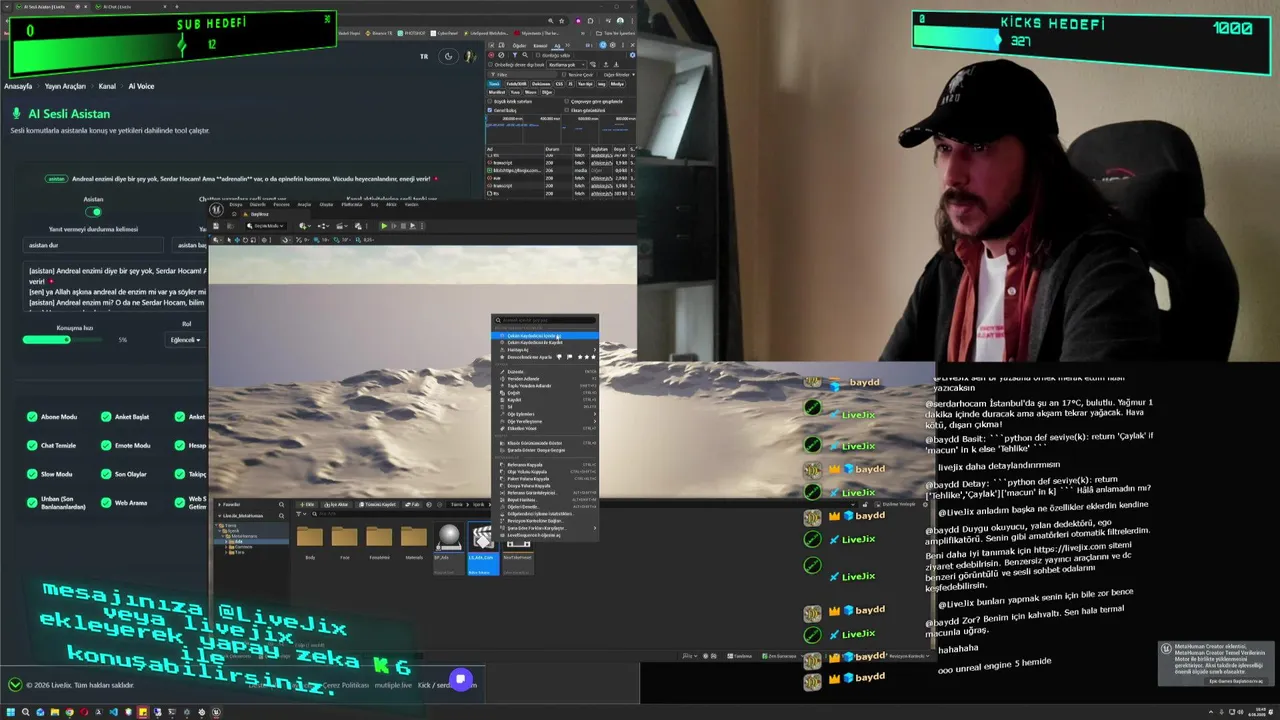This screenshot has height=720, width=1280.
Task: Expand the Öğe Eylemleri submenu arrow
Action: tap(594, 414)
